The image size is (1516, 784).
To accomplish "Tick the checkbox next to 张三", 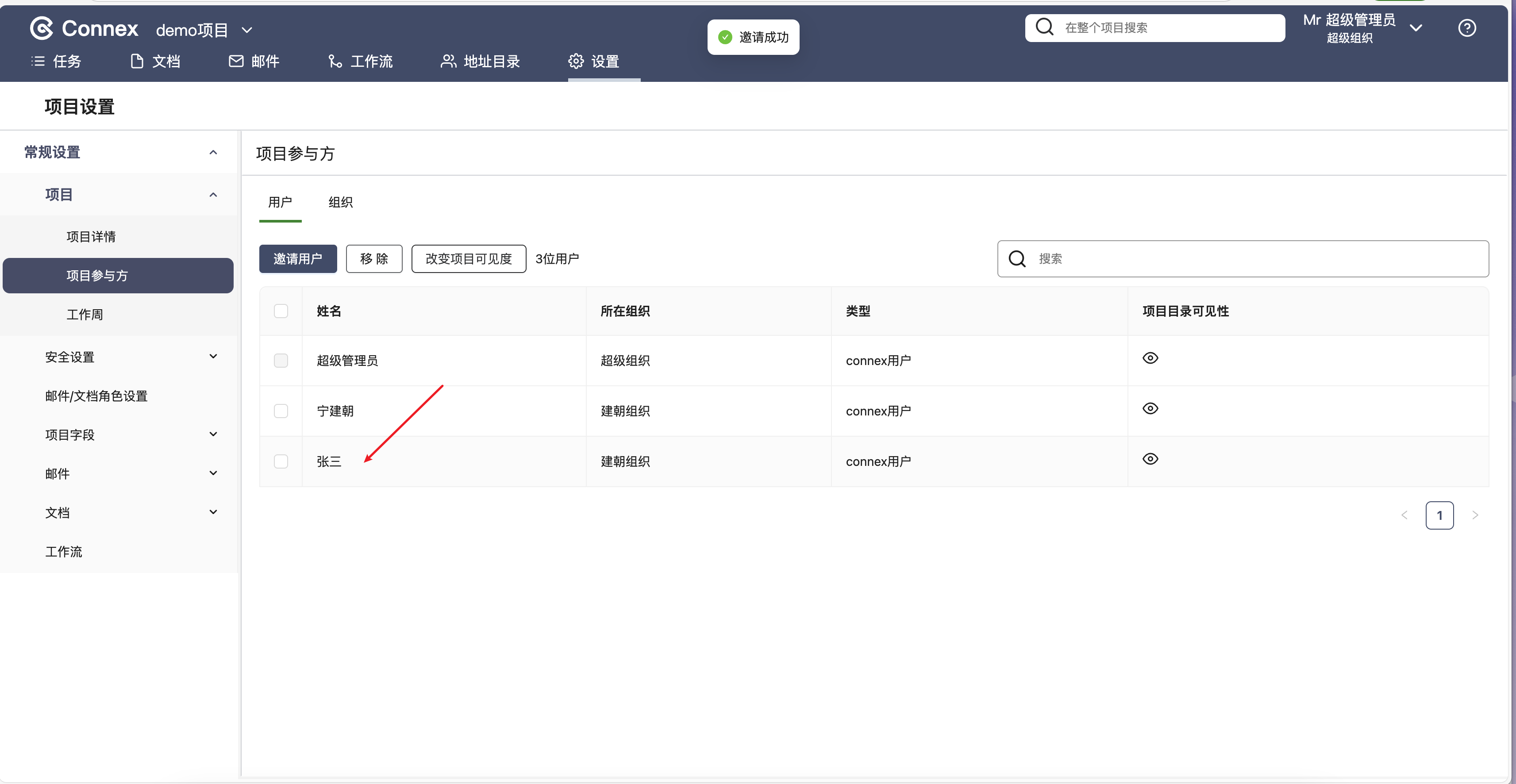I will (x=281, y=461).
